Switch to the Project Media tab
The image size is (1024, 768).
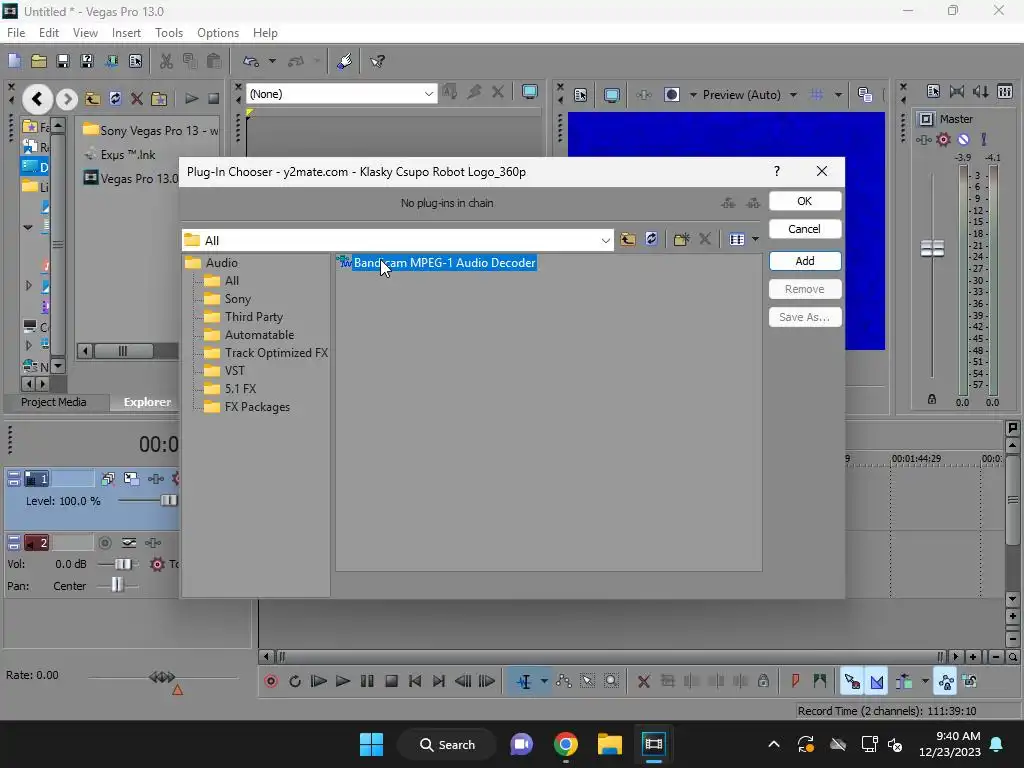[54, 402]
